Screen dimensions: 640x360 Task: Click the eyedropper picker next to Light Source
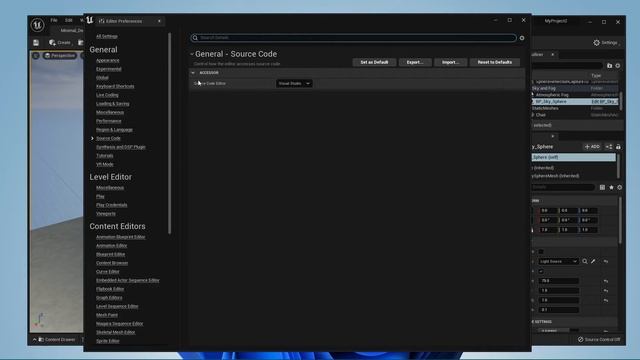[593, 261]
